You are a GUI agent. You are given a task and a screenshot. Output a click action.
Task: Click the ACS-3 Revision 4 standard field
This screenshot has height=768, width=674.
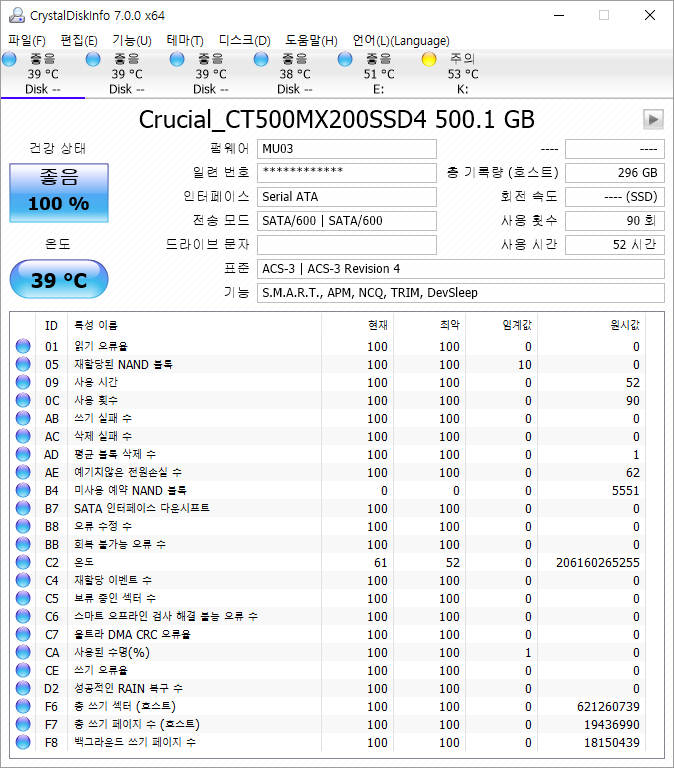[x=460, y=269]
